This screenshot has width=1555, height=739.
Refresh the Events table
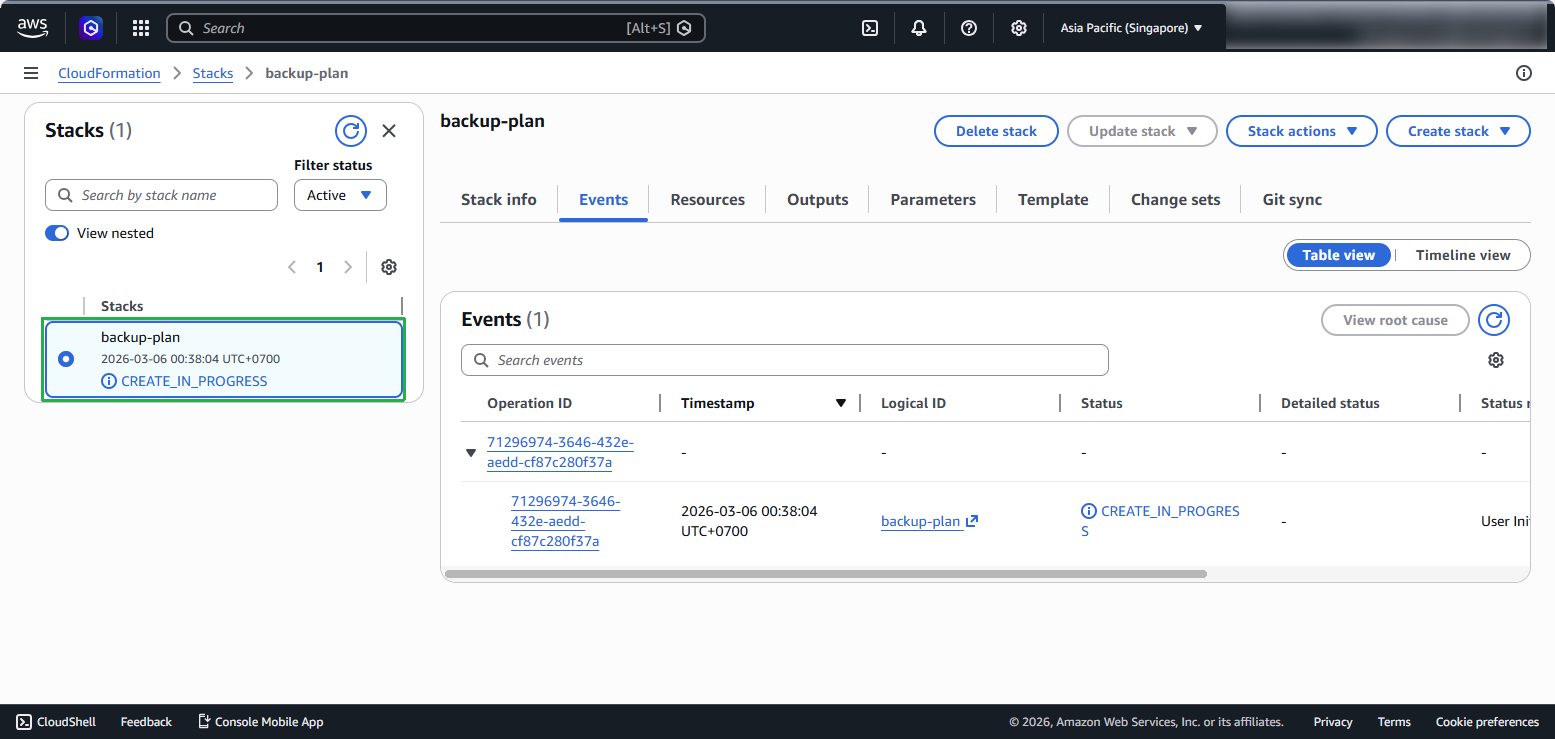coord(1494,320)
